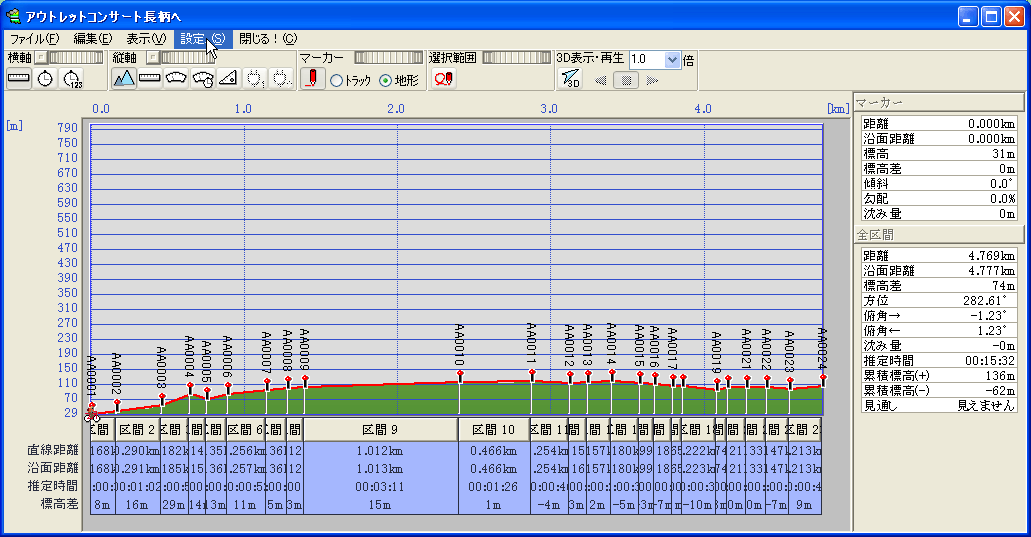Choose the slope triangle icon
The height and width of the screenshot is (537, 1031).
[228, 79]
